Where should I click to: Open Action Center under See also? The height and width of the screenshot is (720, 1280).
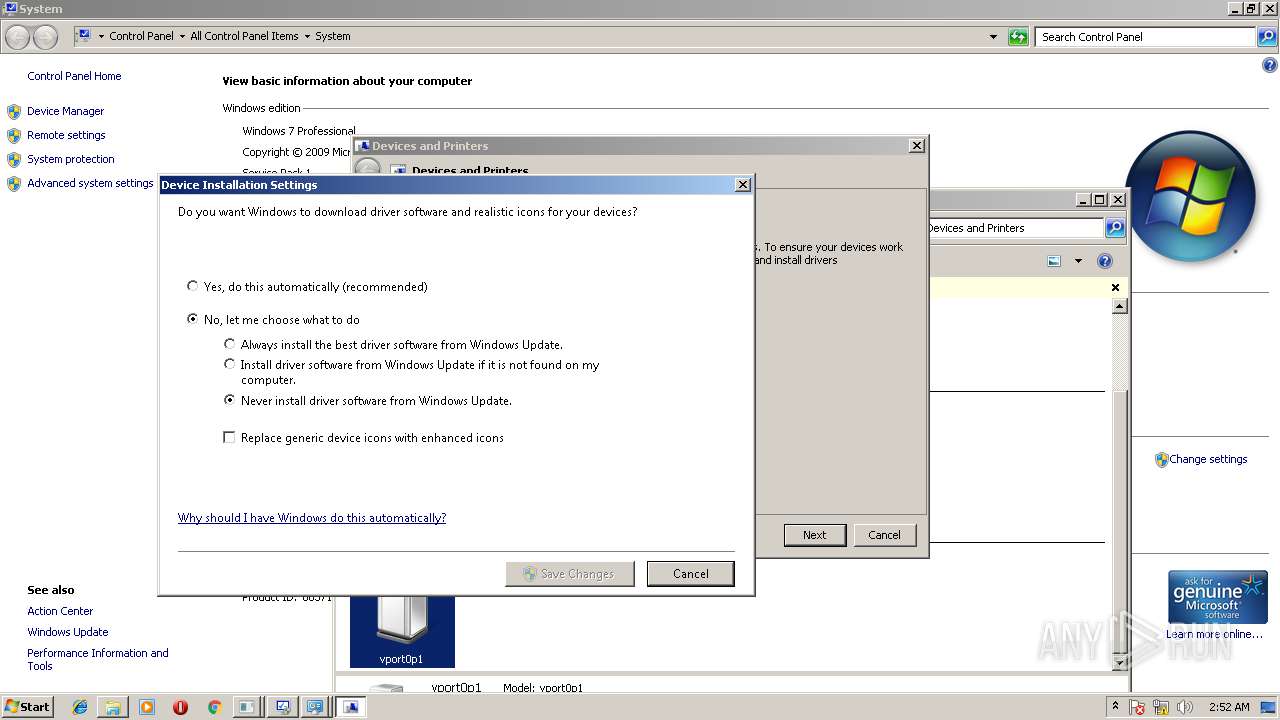tap(60, 611)
